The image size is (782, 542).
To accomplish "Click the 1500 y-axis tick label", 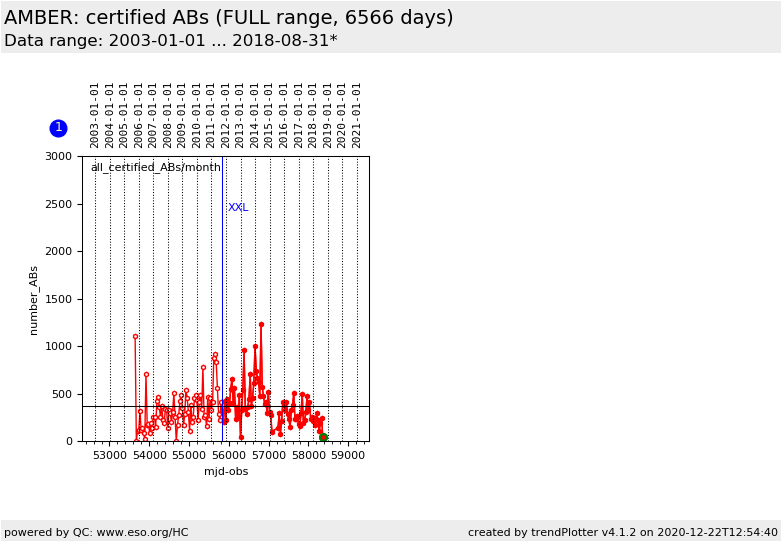I will 58,299.
